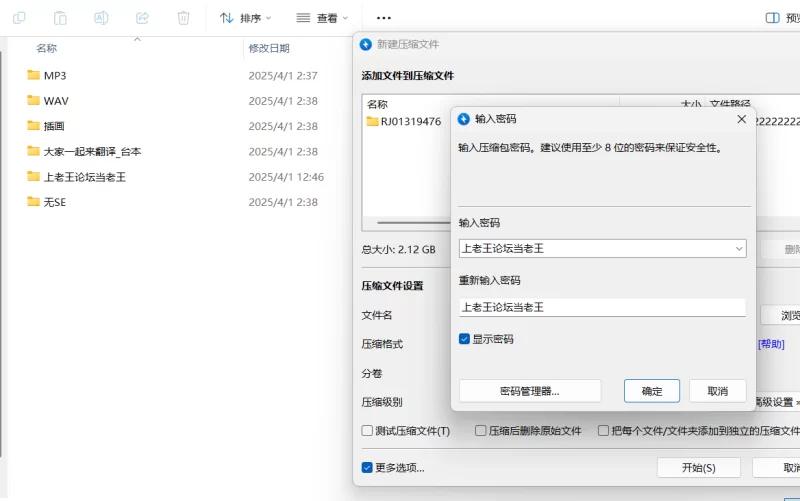Click the rename icon in toolbar

click(x=101, y=18)
